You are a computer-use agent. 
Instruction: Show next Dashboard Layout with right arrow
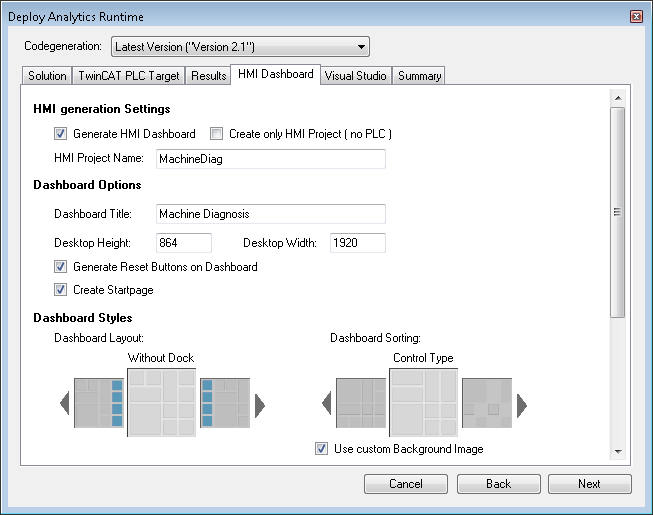(x=260, y=405)
